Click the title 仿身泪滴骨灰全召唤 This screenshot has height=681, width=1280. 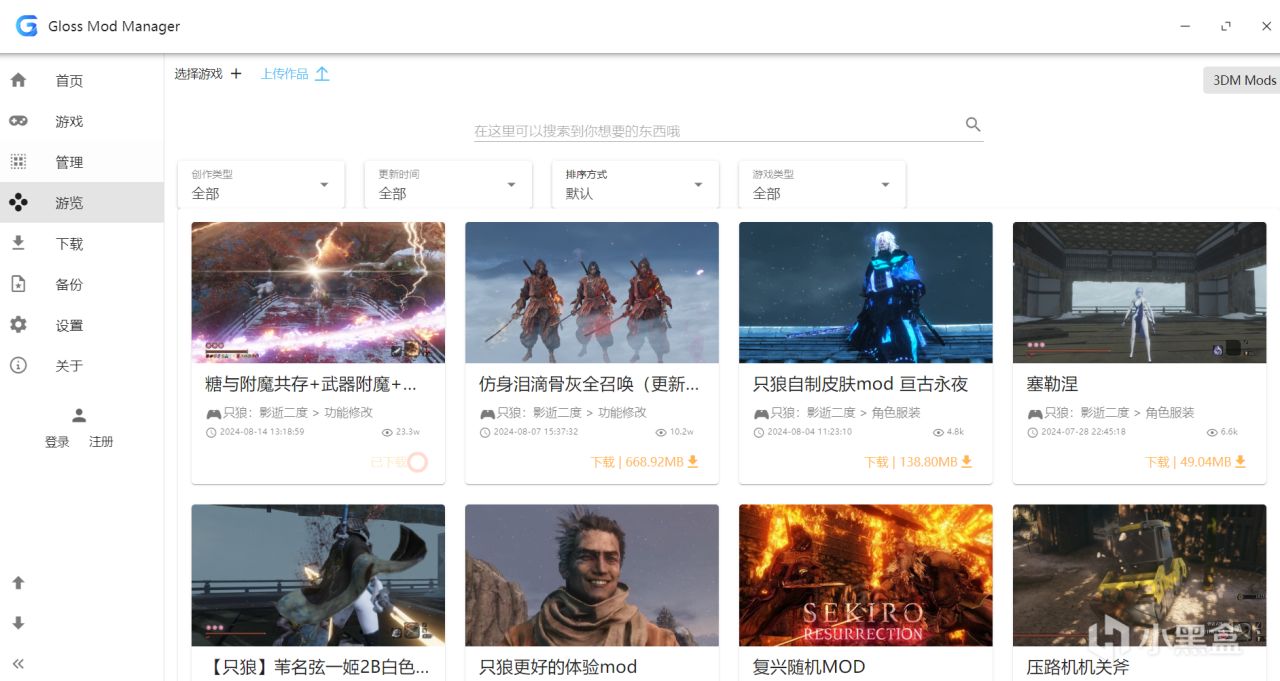[x=589, y=384]
